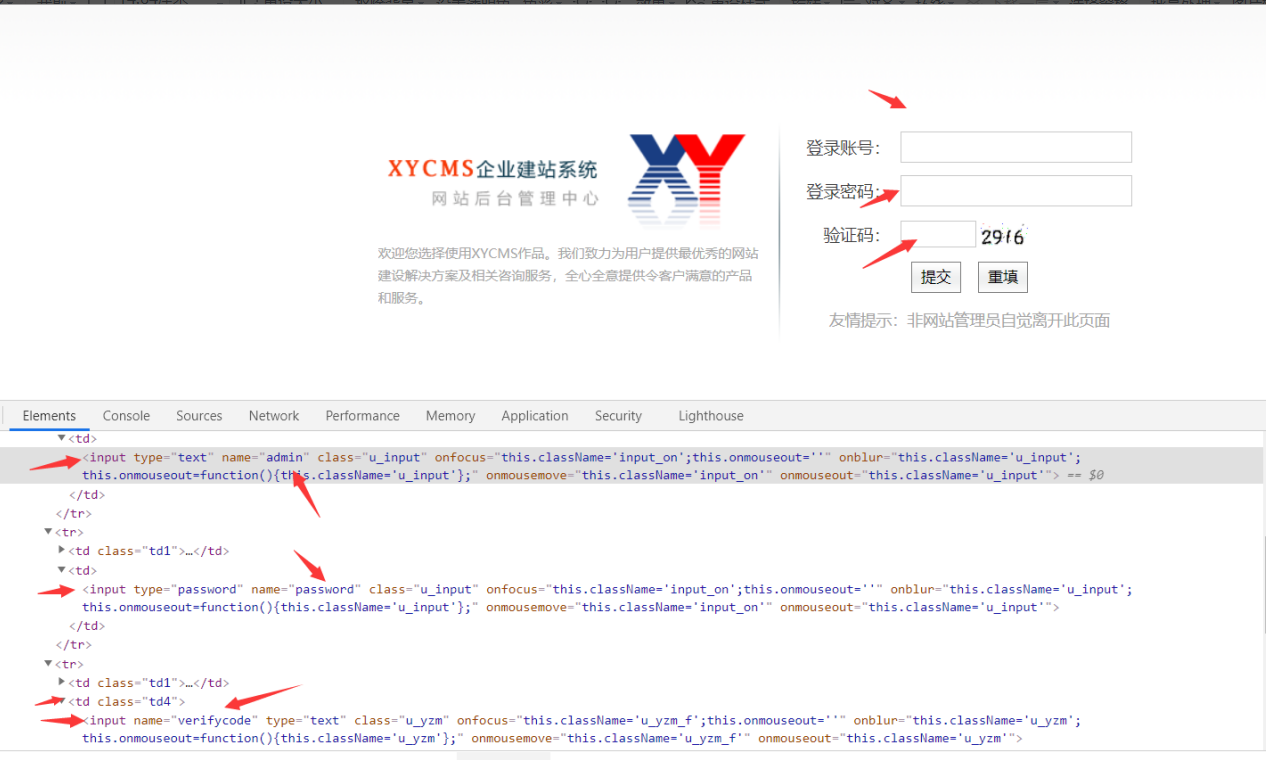Select the input name="verifycode" element row
1266x760 pixels.
tap(632, 729)
